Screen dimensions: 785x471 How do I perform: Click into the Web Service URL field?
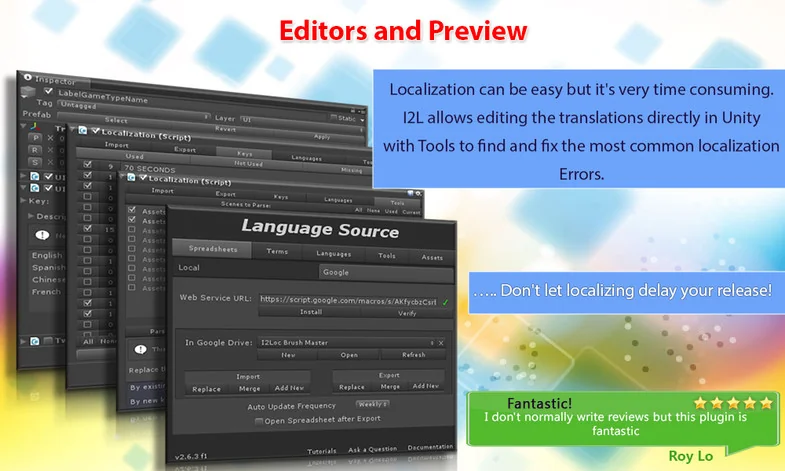(349, 300)
